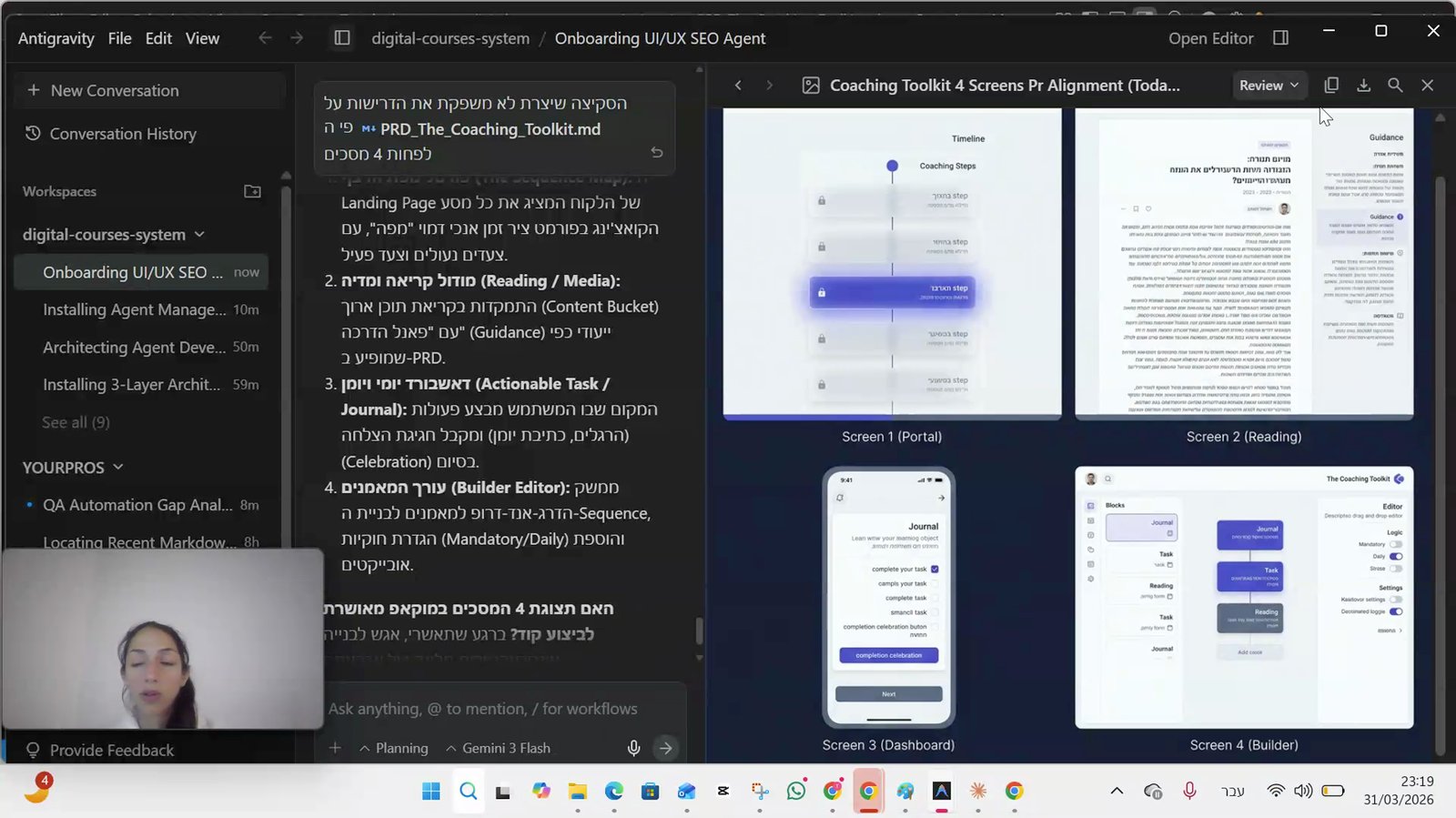Click the See all (9) link
Image resolution: width=1456 pixels, height=818 pixels.
point(76,422)
